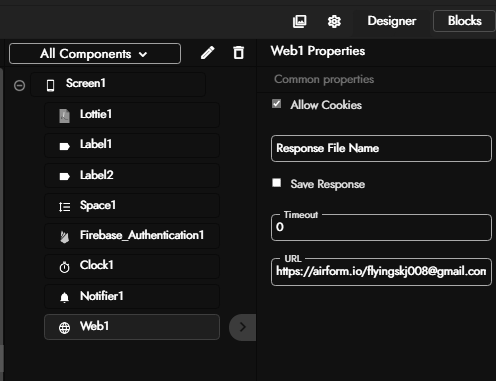The image size is (496, 381).
Task: Click the Screen1 phone icon
Action: tap(50, 85)
